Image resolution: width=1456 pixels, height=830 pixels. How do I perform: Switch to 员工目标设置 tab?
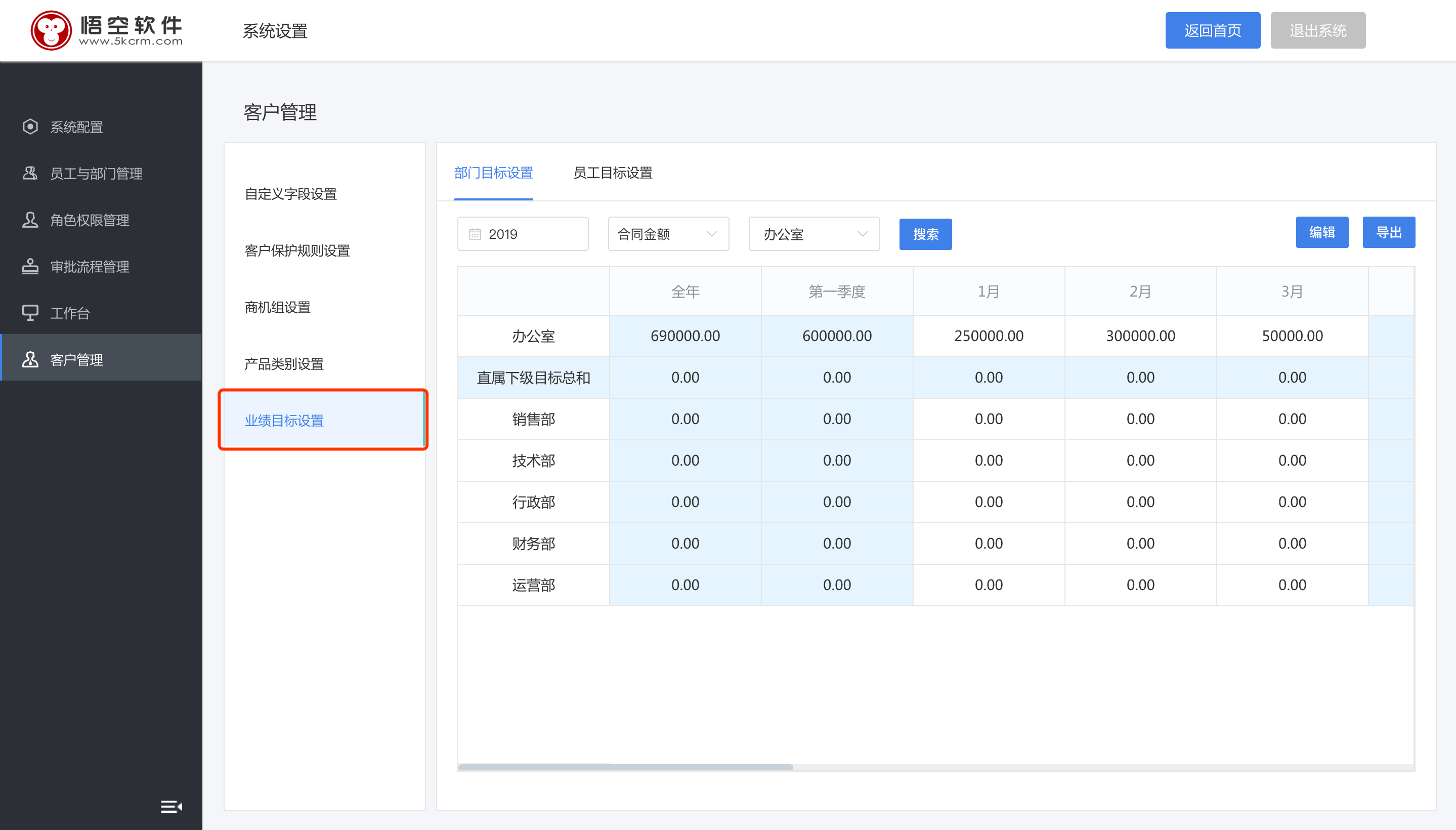(x=613, y=173)
